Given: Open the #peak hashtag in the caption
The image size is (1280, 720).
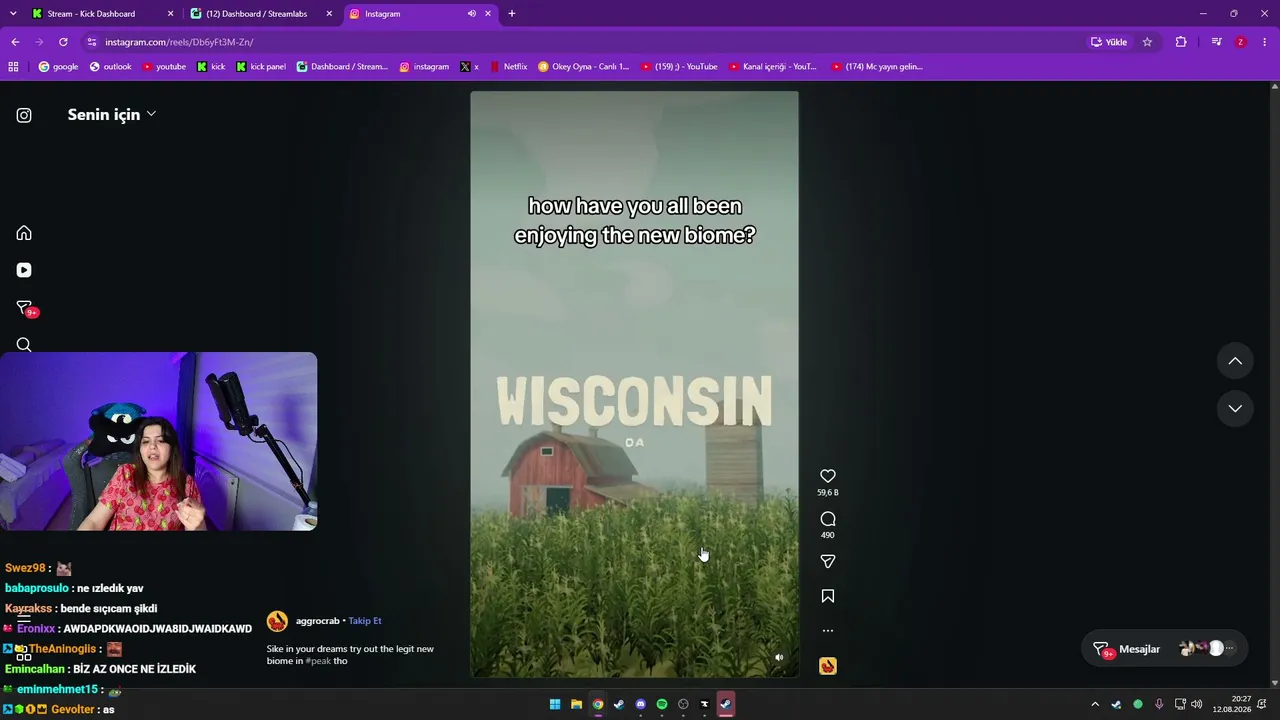Looking at the screenshot, I should click(318, 661).
